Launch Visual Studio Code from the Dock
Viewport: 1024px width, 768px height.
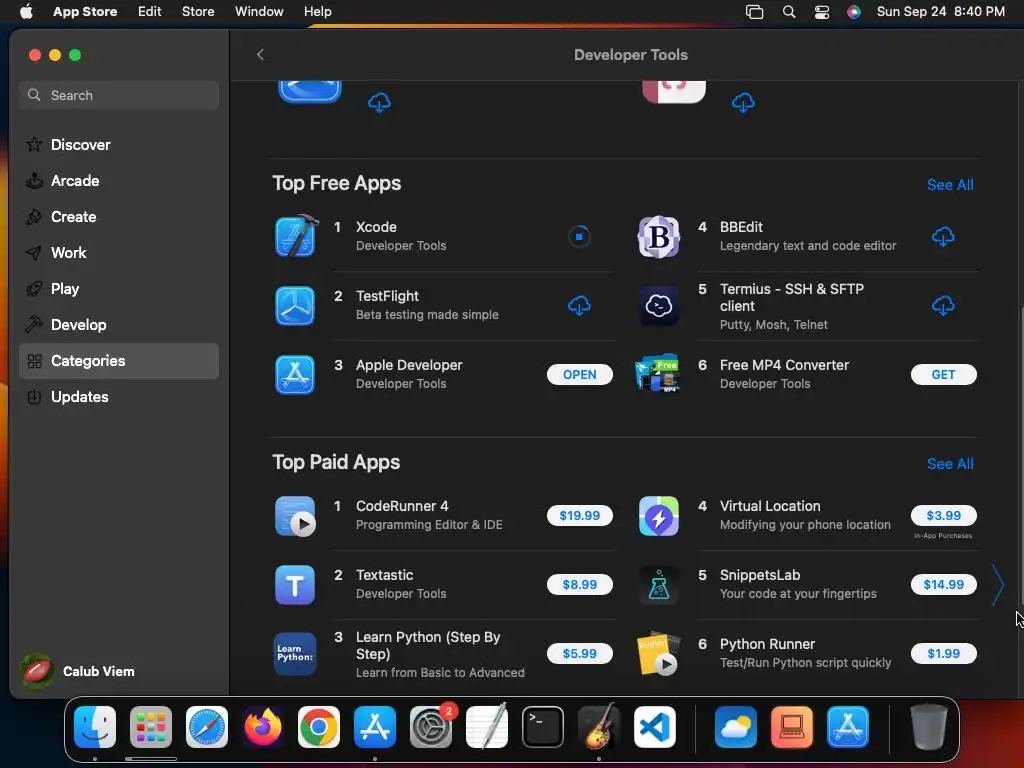655,727
